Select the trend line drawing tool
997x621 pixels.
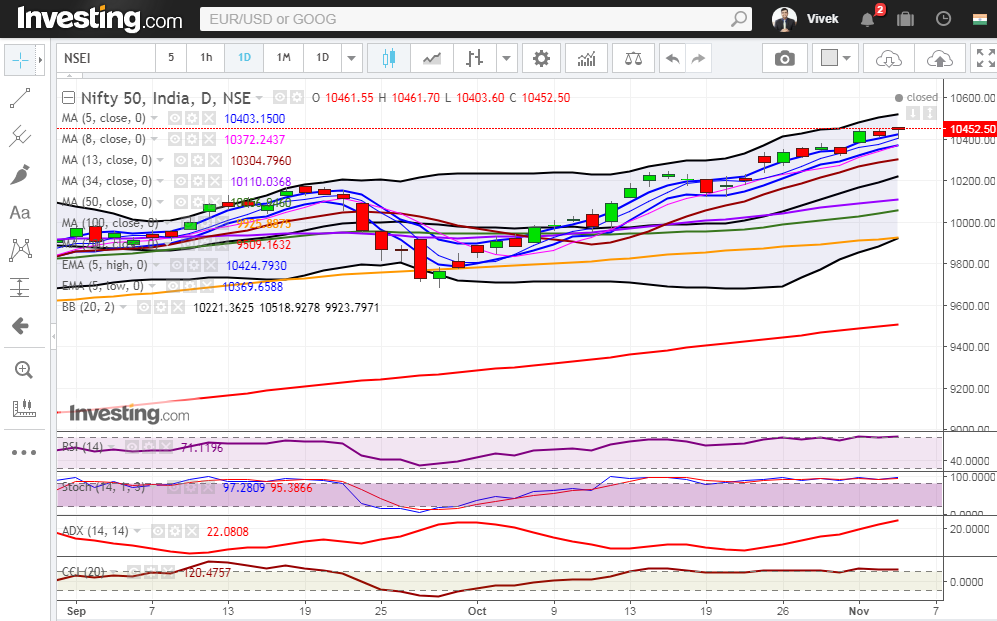(x=20, y=99)
